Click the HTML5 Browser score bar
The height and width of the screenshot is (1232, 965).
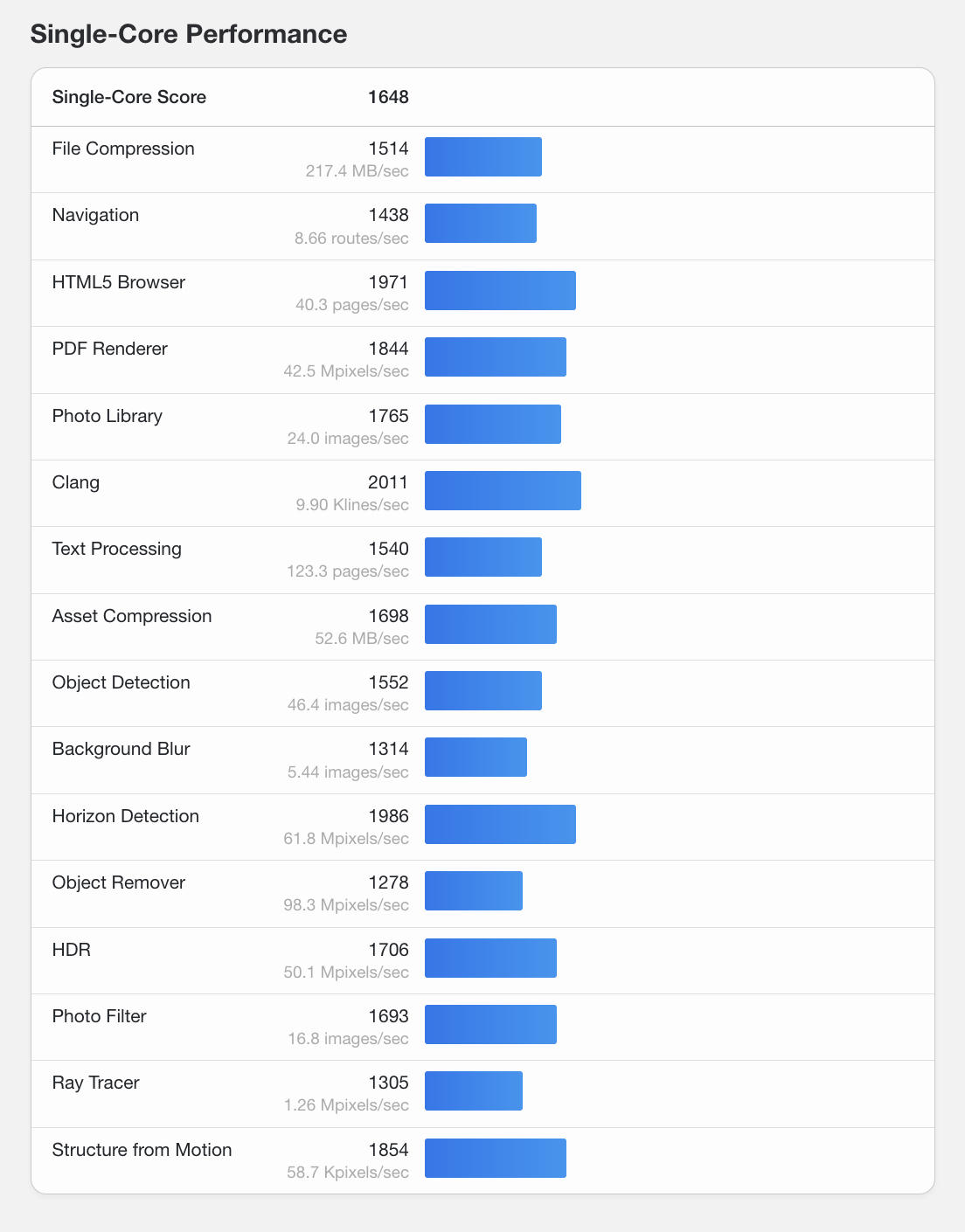500,291
